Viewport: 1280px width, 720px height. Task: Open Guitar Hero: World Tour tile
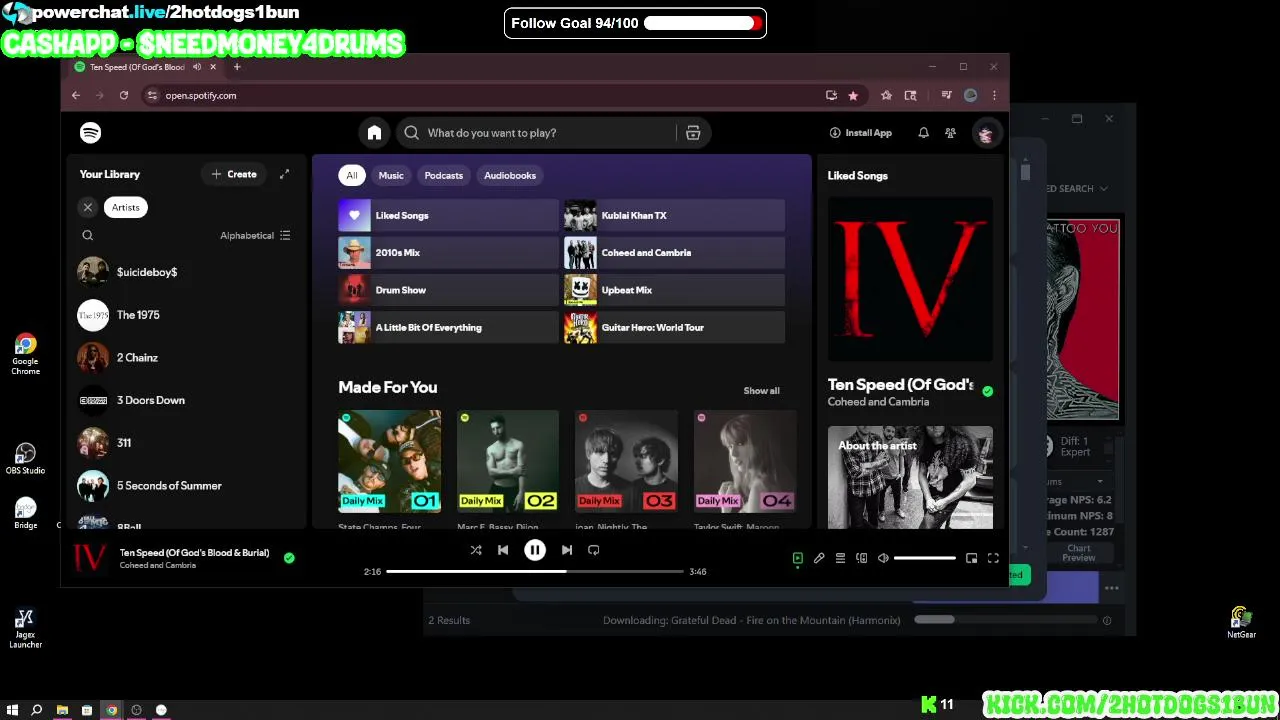[x=674, y=327]
